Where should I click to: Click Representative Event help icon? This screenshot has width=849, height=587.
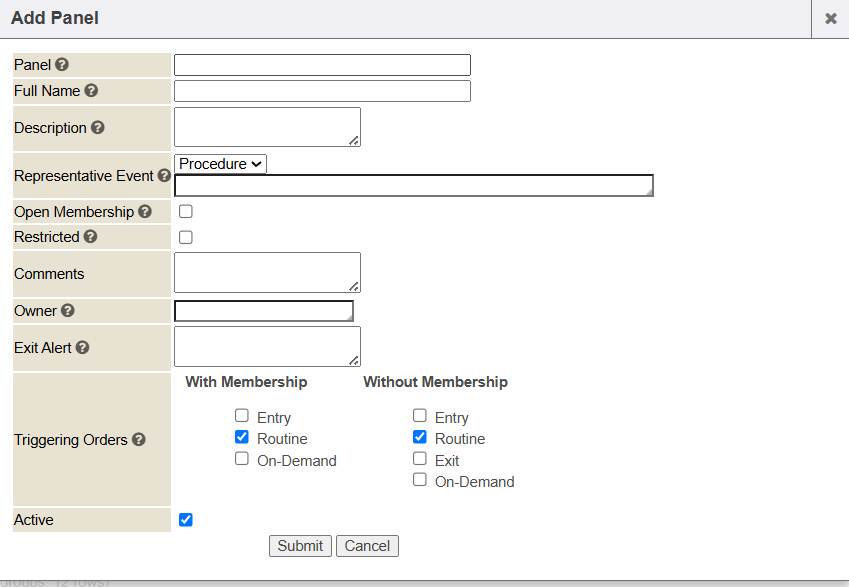coord(164,176)
